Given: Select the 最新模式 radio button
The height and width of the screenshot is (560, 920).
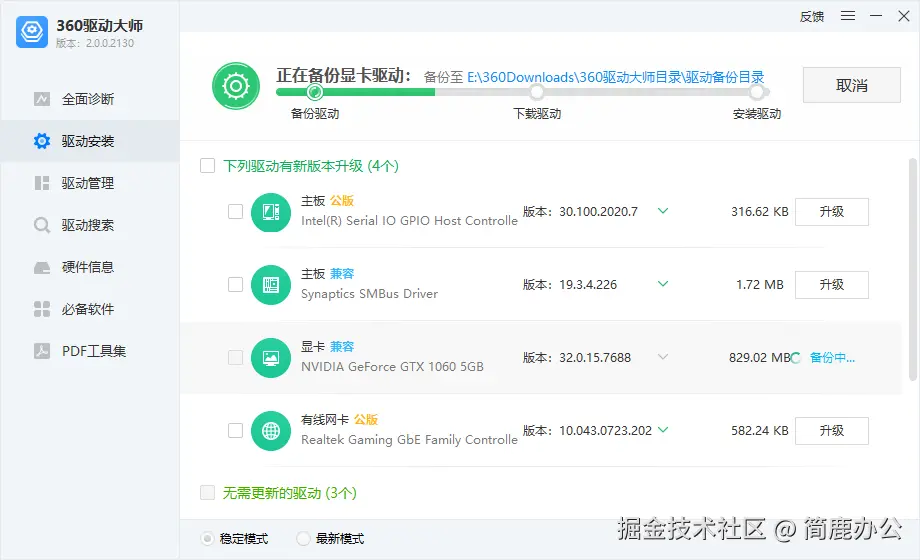Looking at the screenshot, I should (x=303, y=538).
